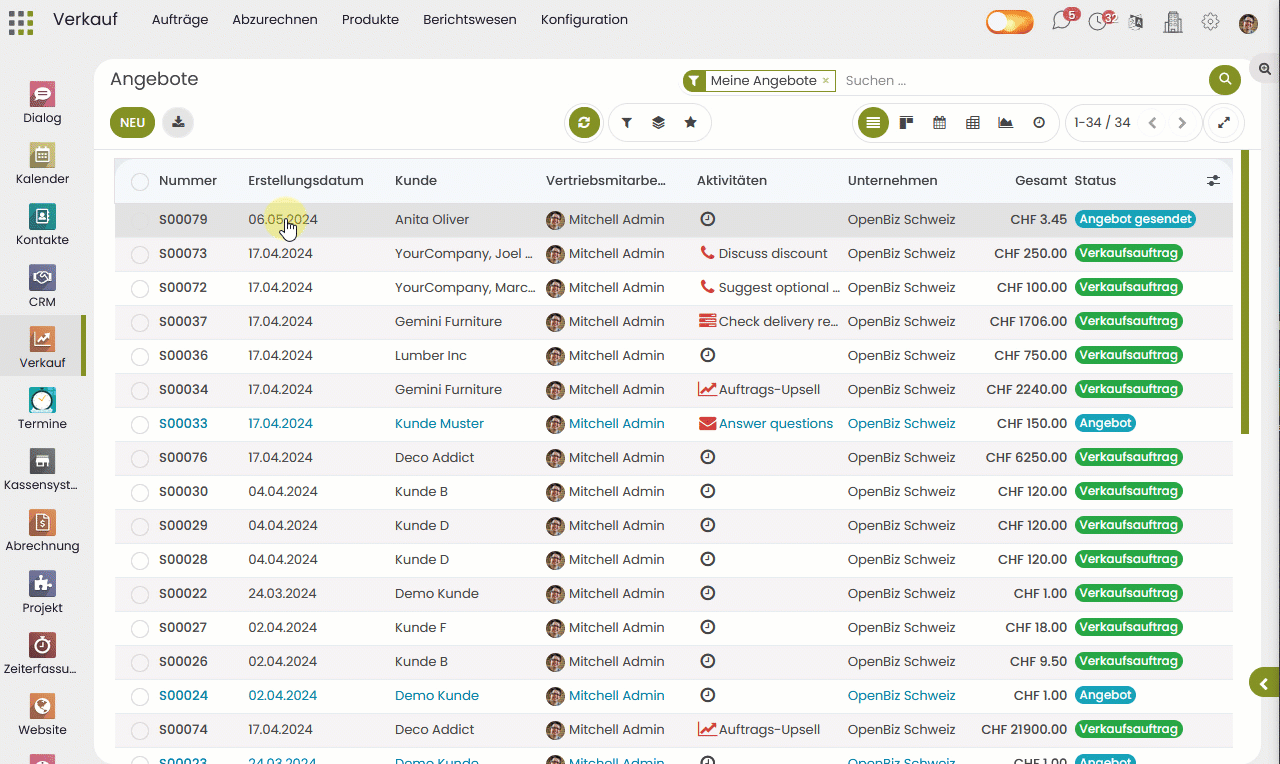The width and height of the screenshot is (1280, 764).
Task: Tick the row checkbox of S00033
Action: [x=140, y=423]
